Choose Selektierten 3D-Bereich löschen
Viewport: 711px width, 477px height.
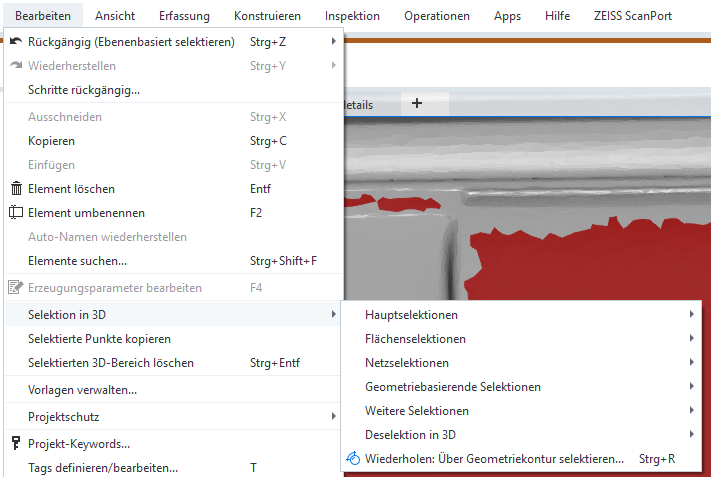click(173, 363)
